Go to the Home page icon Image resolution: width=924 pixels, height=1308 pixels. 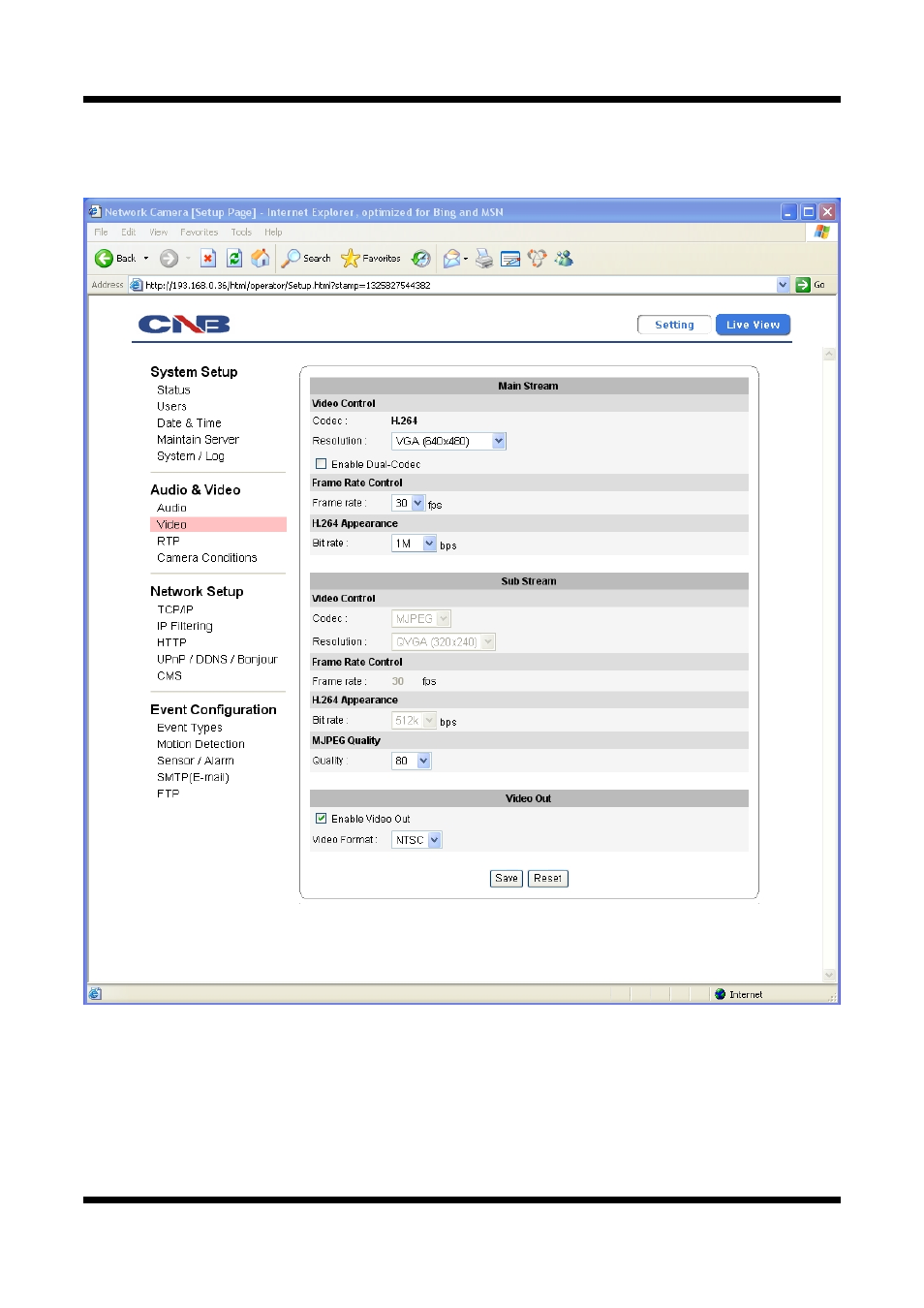[x=261, y=258]
